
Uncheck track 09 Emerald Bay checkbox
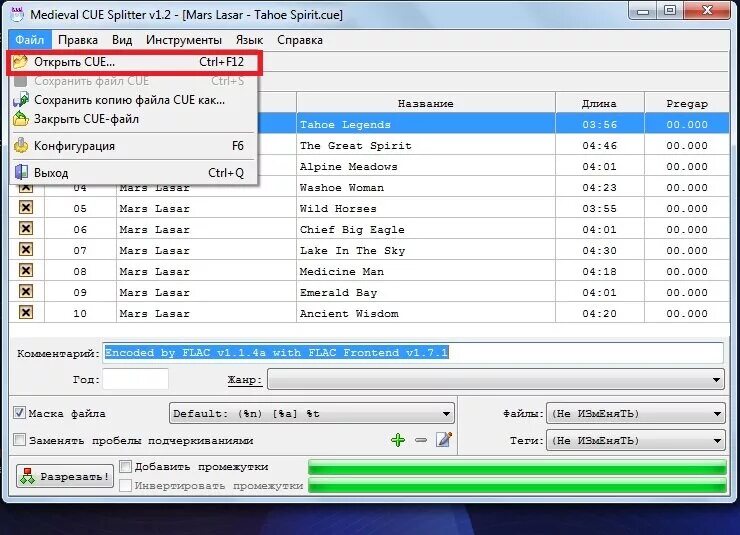(x=26, y=292)
